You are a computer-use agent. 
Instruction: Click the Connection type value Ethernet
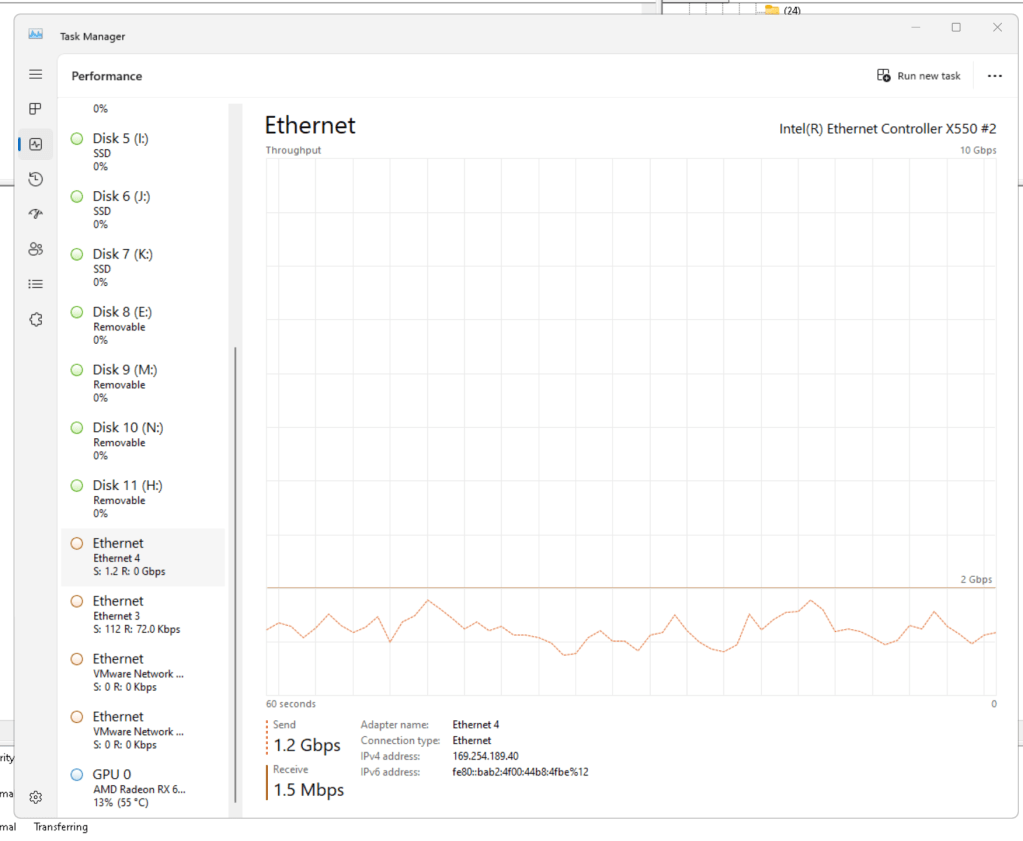click(472, 741)
